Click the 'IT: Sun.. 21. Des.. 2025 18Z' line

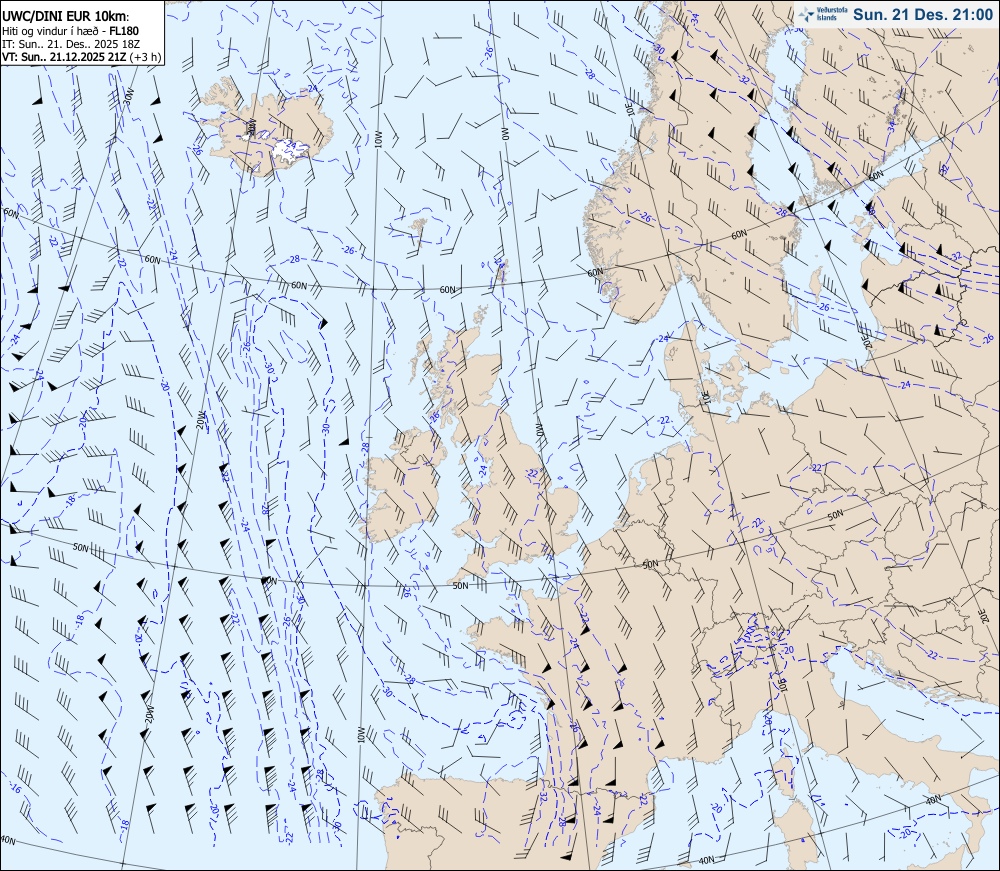coord(71,43)
